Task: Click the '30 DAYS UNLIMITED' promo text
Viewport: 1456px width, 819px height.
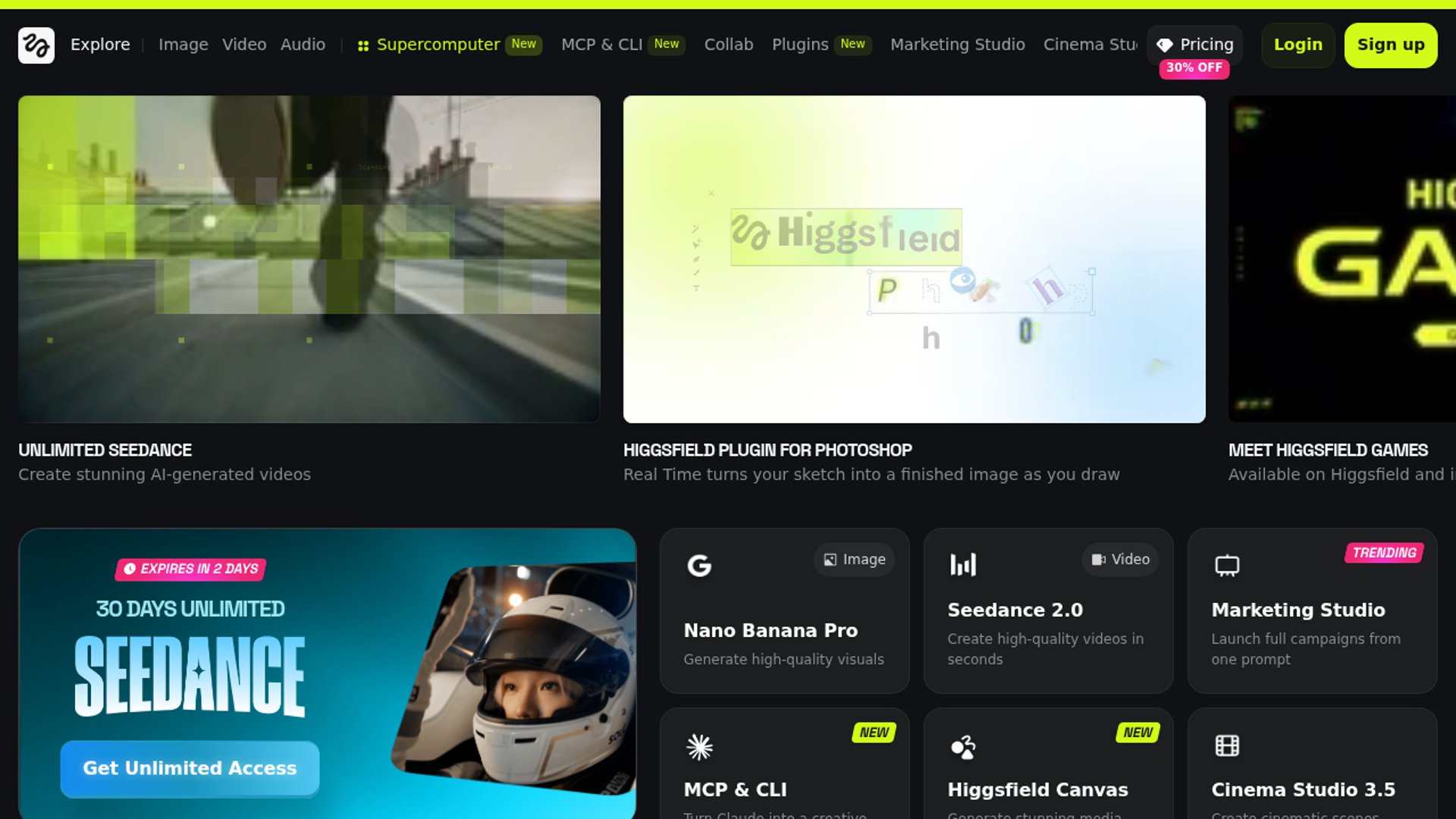Action: 190,609
